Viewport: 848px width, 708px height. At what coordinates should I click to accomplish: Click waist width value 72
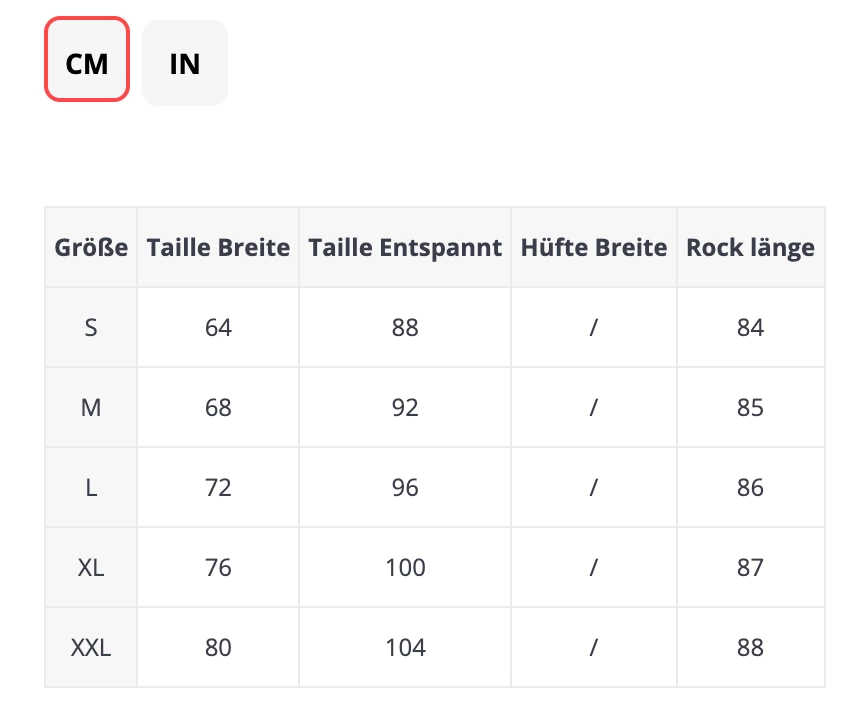point(218,488)
